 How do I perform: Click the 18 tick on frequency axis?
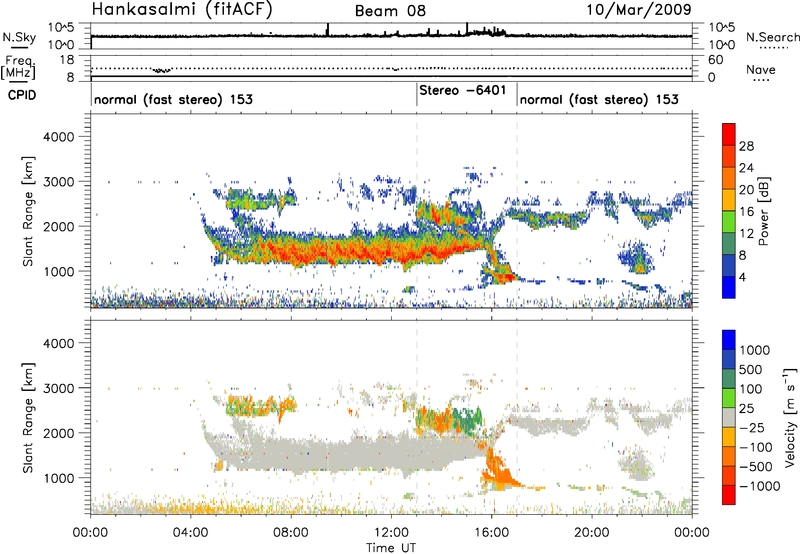click(x=67, y=60)
